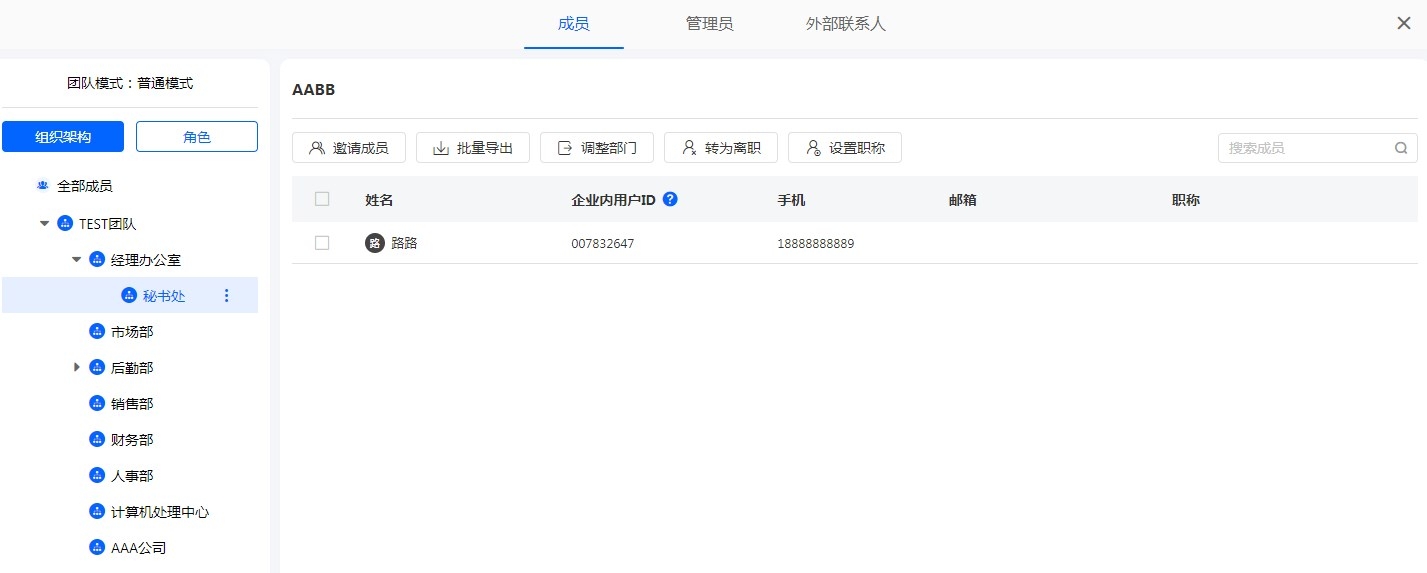Click the 市场部 department icon
Screen dimensions: 1427x573
pos(97,332)
